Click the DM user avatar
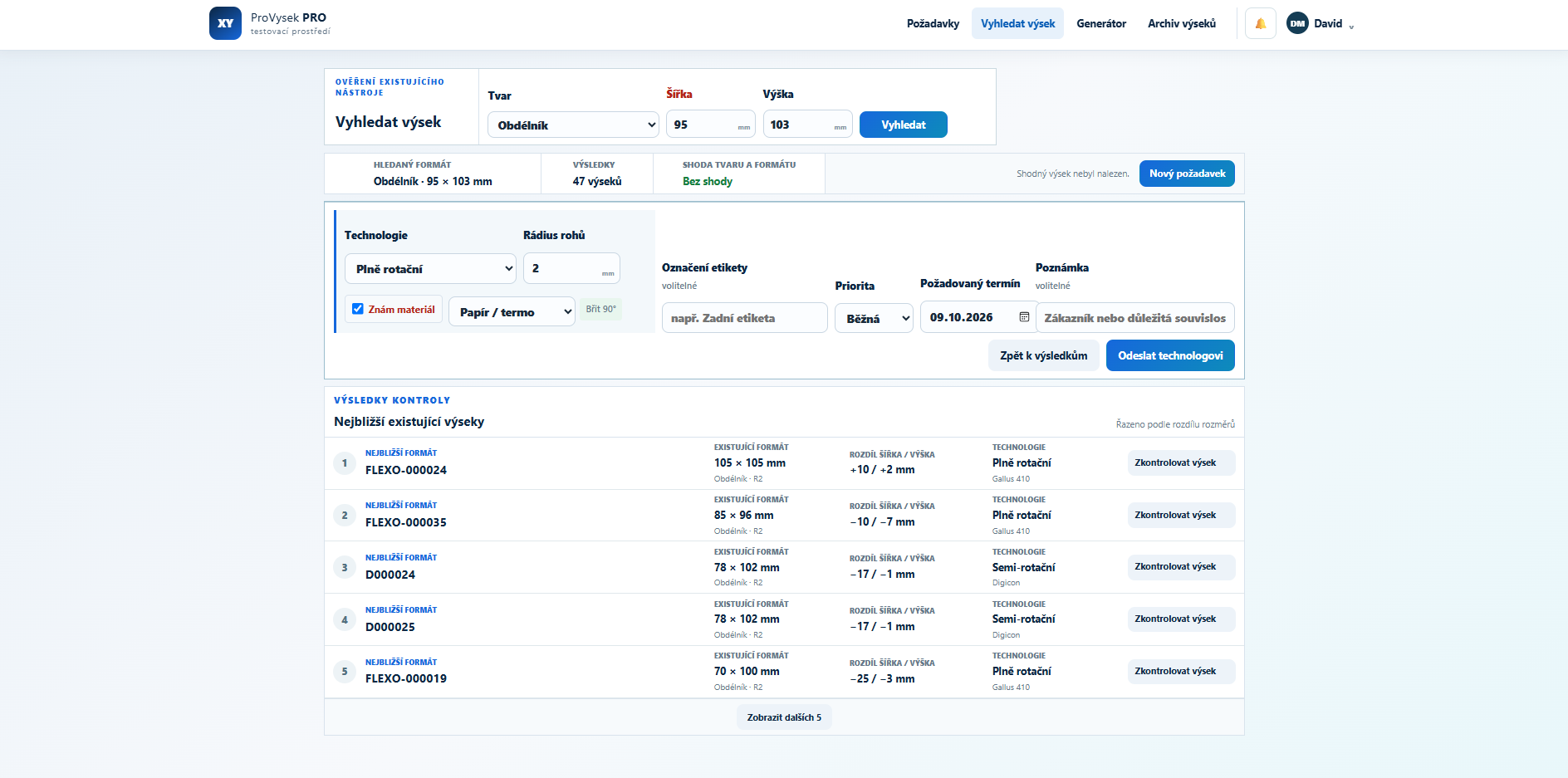The height and width of the screenshot is (778, 1568). click(1297, 23)
